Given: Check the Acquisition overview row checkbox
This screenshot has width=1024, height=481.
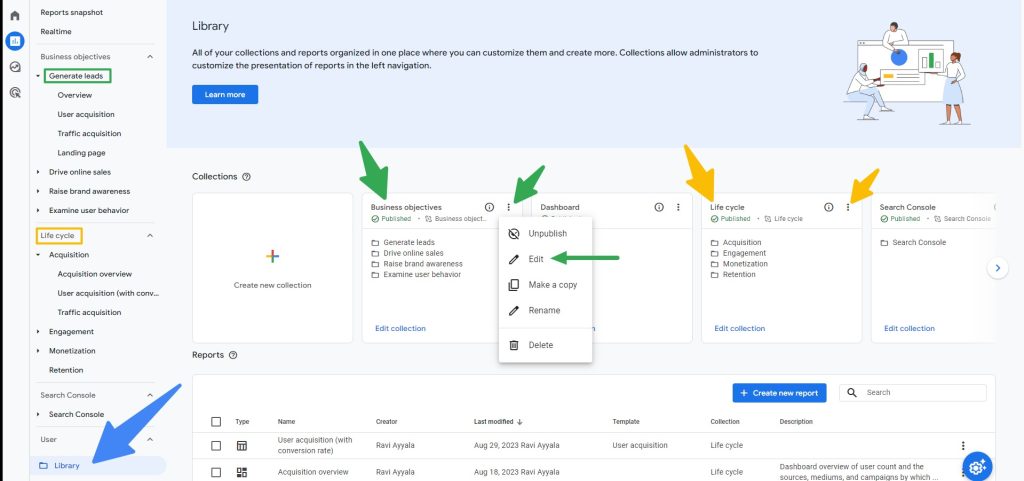Looking at the screenshot, I should 216,472.
